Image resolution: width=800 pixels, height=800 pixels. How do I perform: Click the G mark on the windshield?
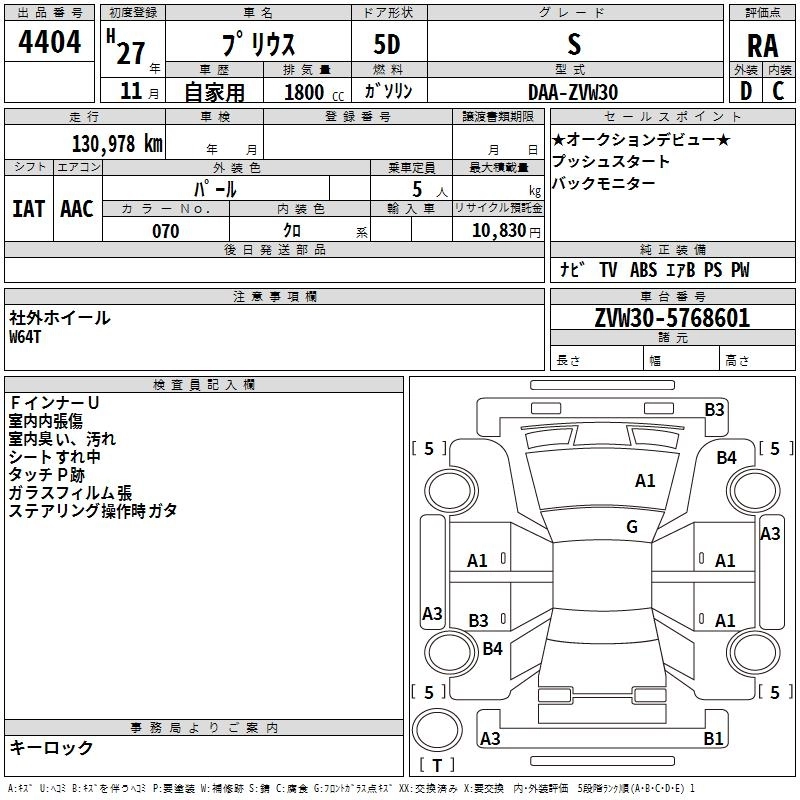tap(631, 527)
